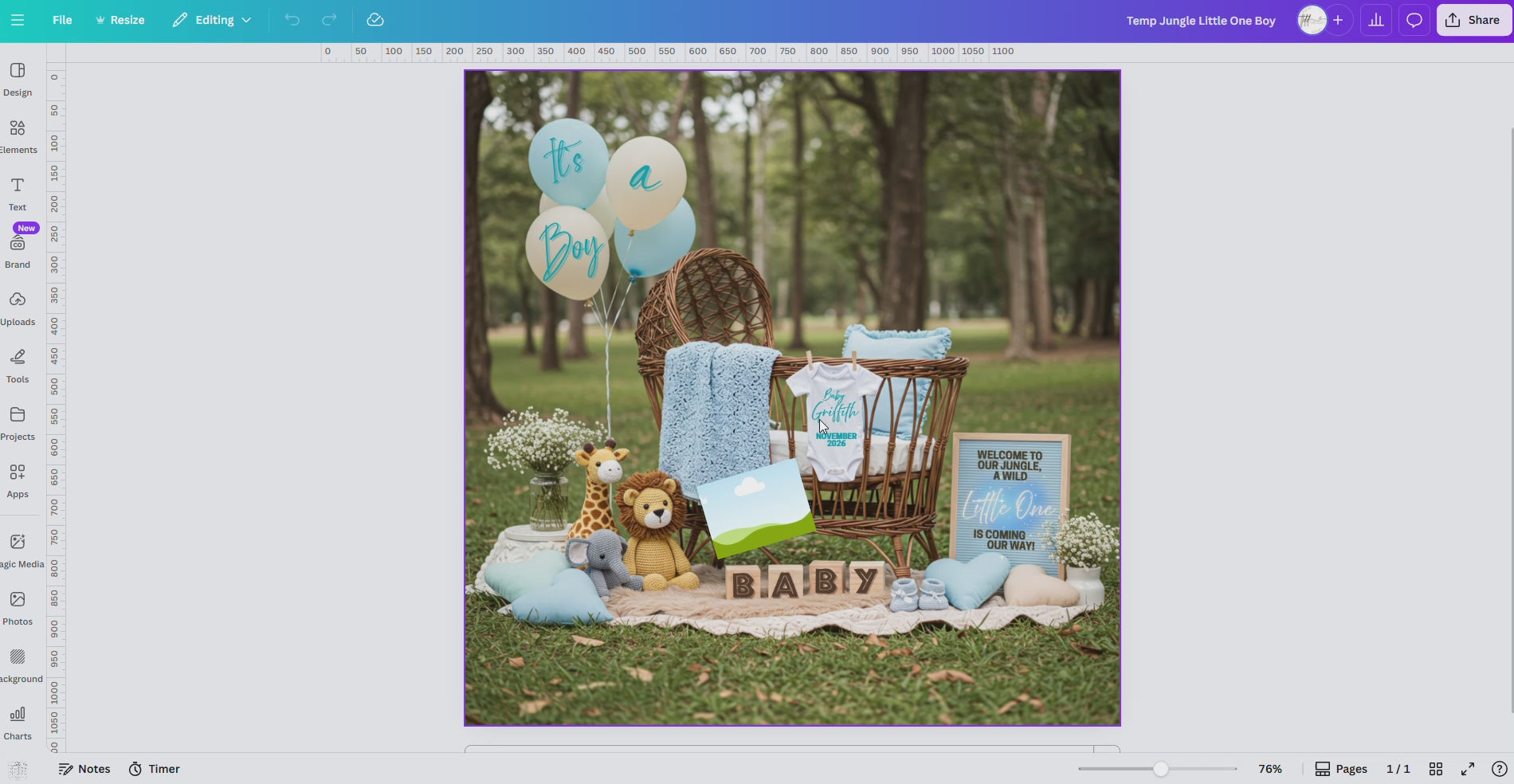Enter full screen presentation mode
The width and height of the screenshot is (1514, 784).
point(1469,769)
